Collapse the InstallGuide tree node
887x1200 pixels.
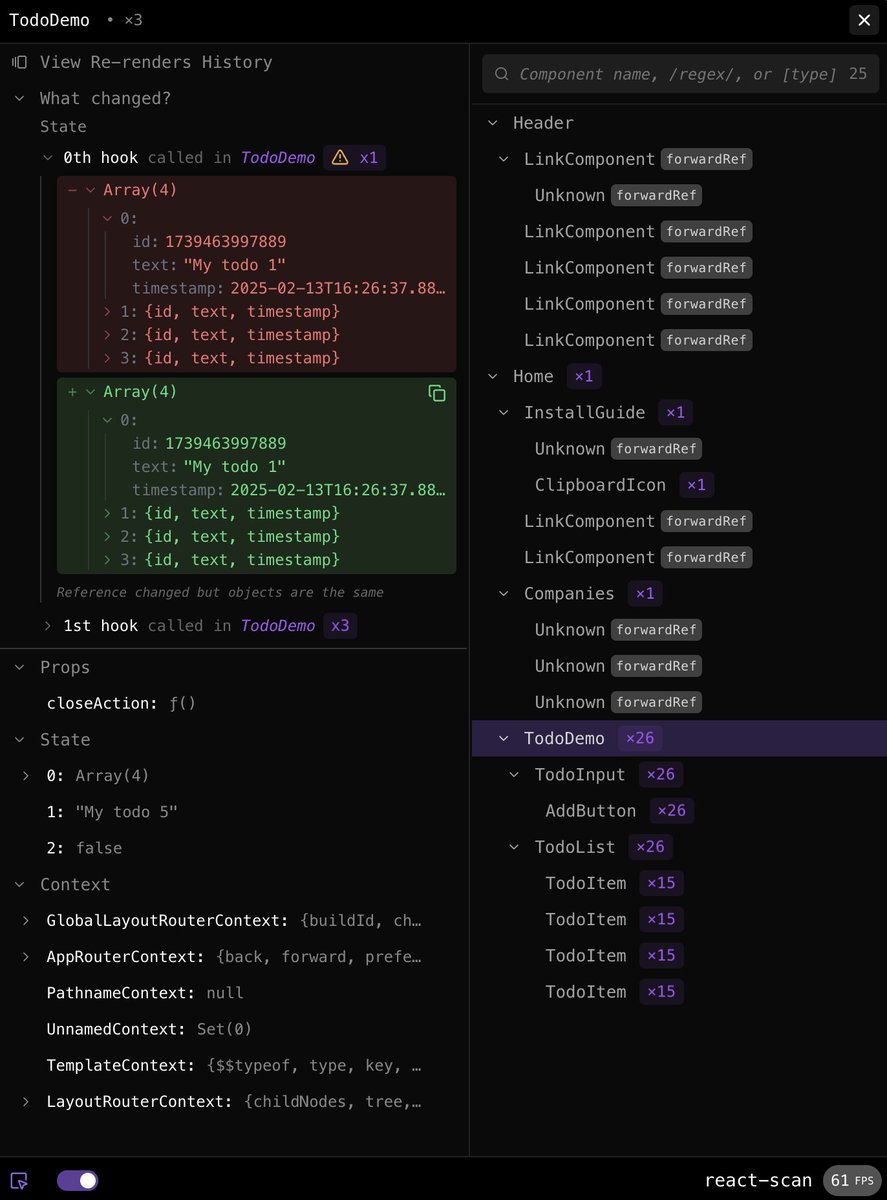pos(504,412)
